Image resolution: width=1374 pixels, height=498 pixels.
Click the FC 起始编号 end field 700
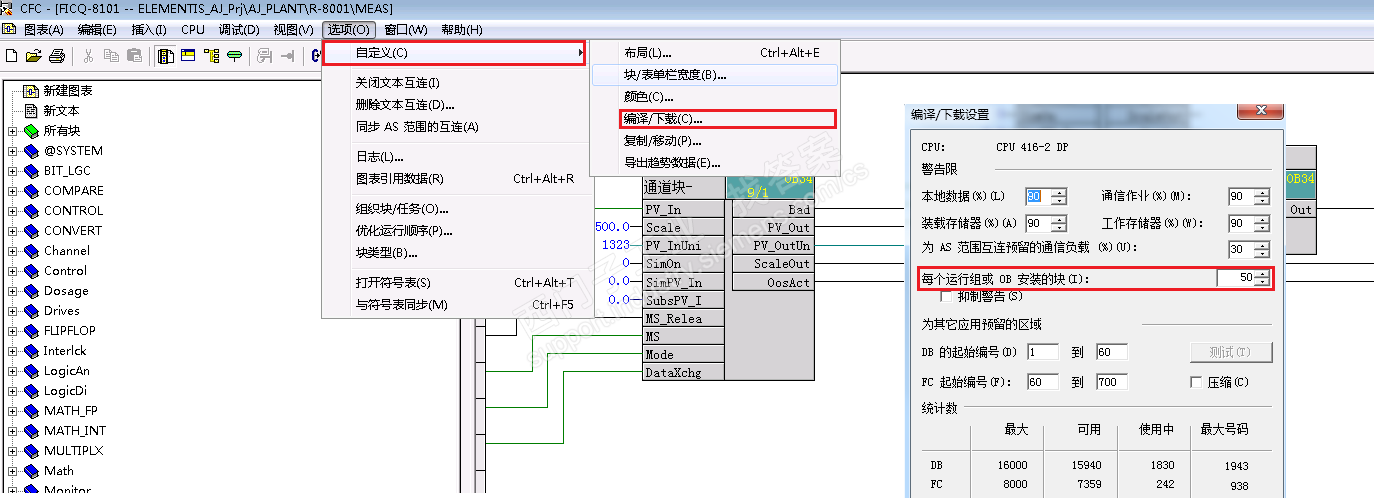[x=1110, y=382]
